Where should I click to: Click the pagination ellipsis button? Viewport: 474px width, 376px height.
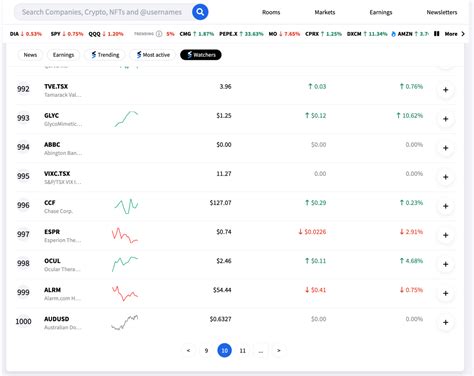(261, 350)
